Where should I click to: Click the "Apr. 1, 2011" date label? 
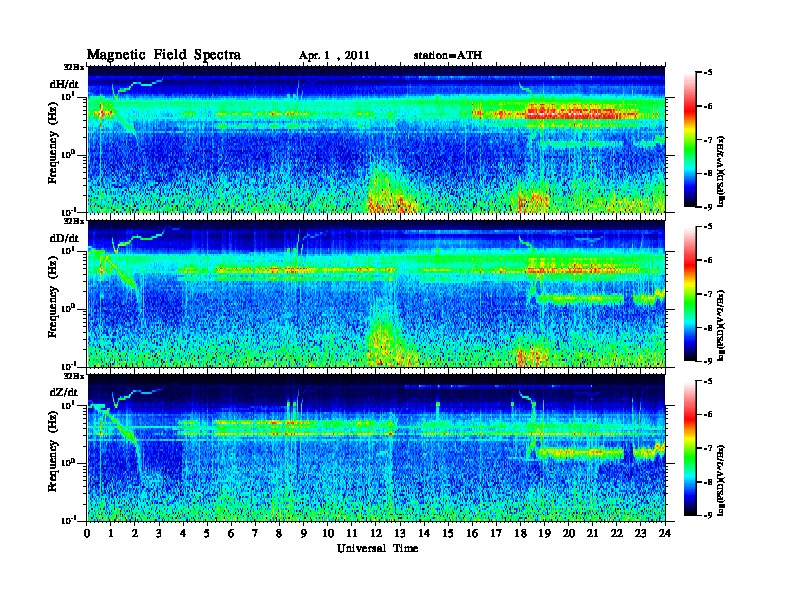coord(334,56)
